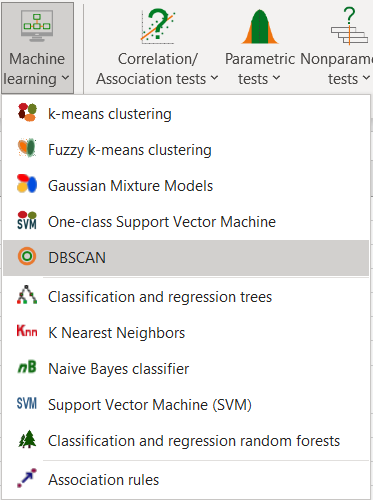Click the Fuzzy k-means clustering icon
The height and width of the screenshot is (500, 373).
[x=27, y=148]
